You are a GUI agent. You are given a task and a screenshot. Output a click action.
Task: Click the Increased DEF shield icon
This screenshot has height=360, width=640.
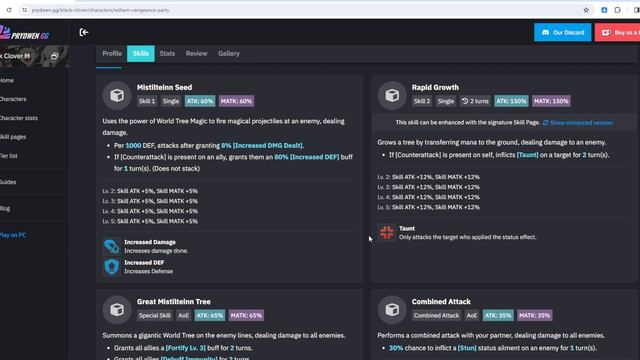[111, 267]
